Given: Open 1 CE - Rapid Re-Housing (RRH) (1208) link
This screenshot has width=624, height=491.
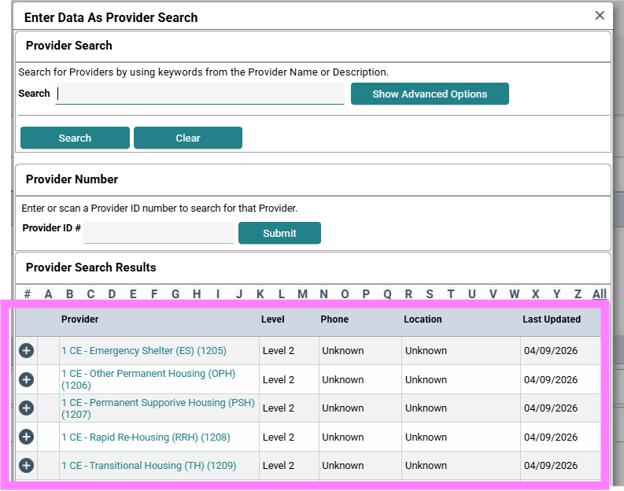Looking at the screenshot, I should coord(146,437).
